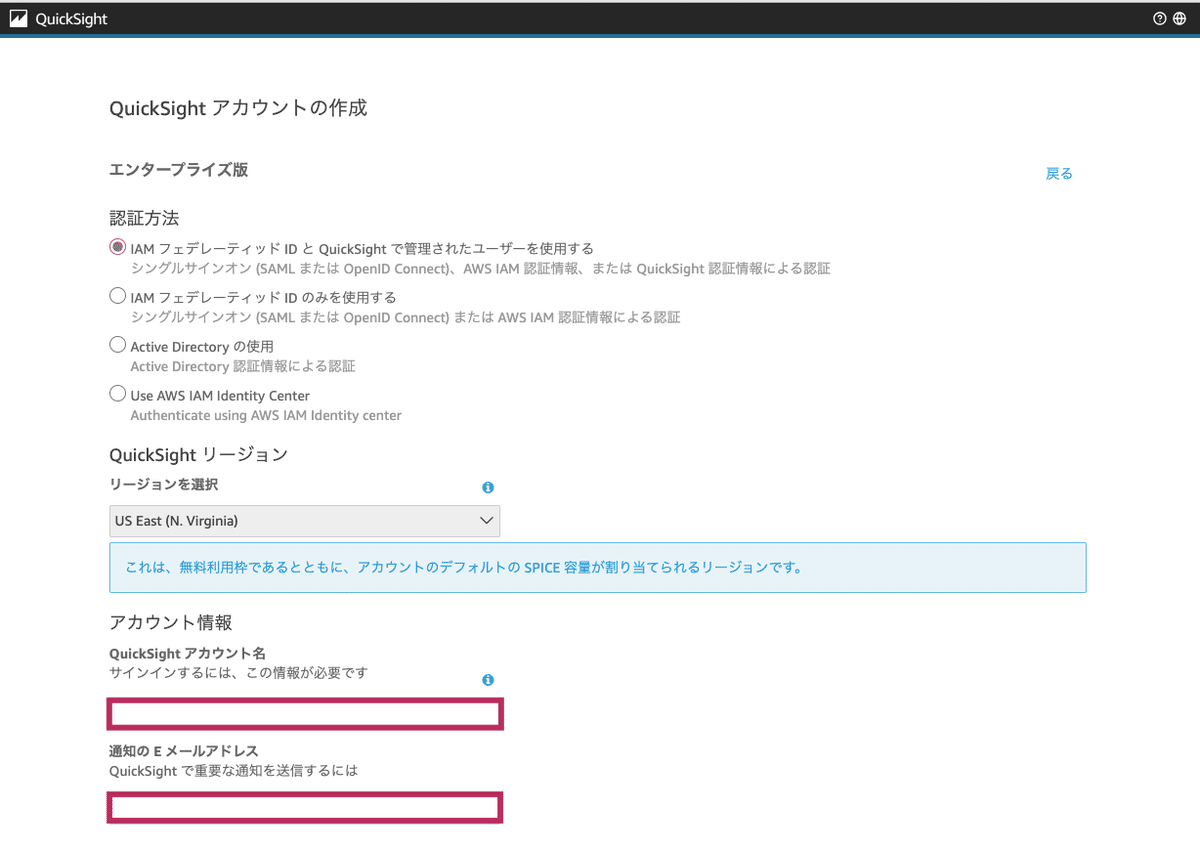
Task: Open the US East (N. Virginia) region dropdown
Action: (304, 521)
